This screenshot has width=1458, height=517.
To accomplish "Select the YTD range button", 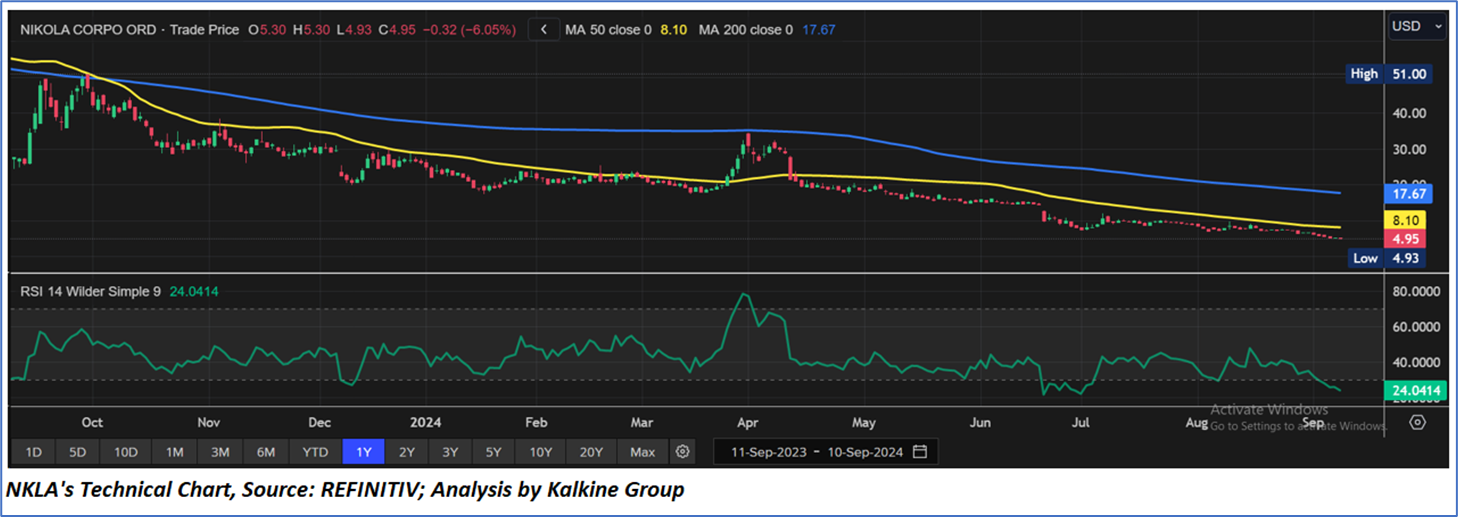I will click(x=315, y=452).
